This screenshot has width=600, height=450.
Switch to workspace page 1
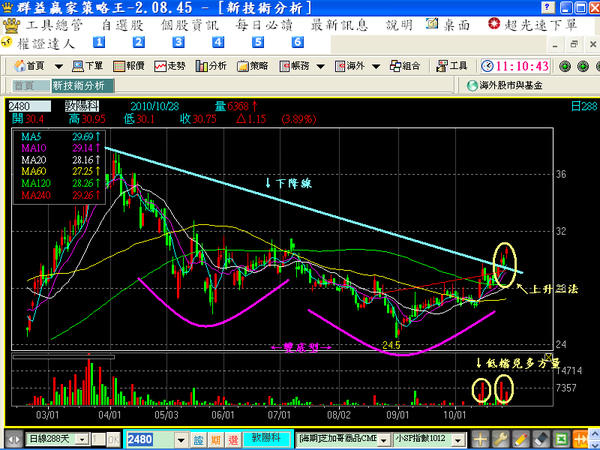pyautogui.click(x=99, y=42)
